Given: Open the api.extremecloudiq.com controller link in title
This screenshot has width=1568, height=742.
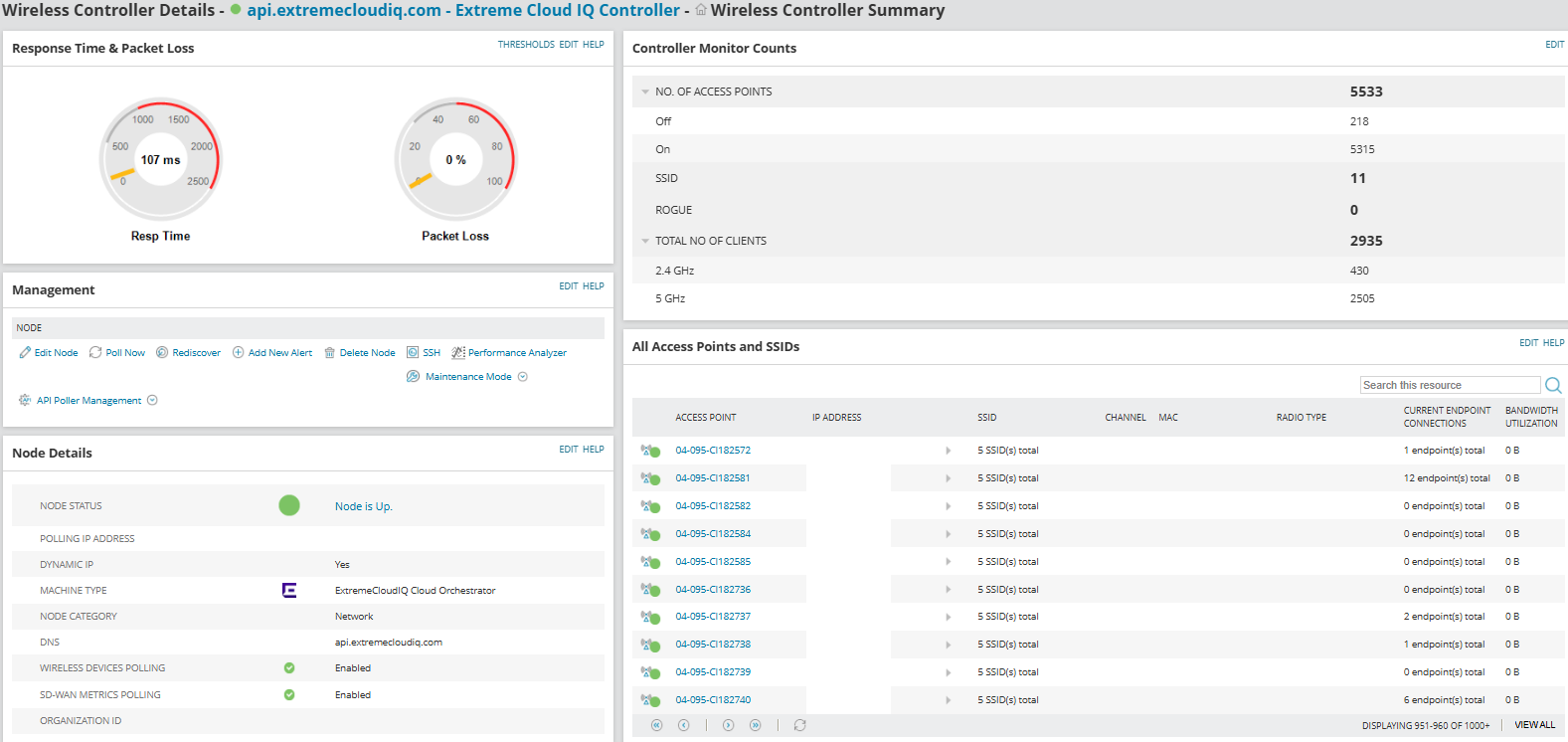Looking at the screenshot, I should coord(463,10).
